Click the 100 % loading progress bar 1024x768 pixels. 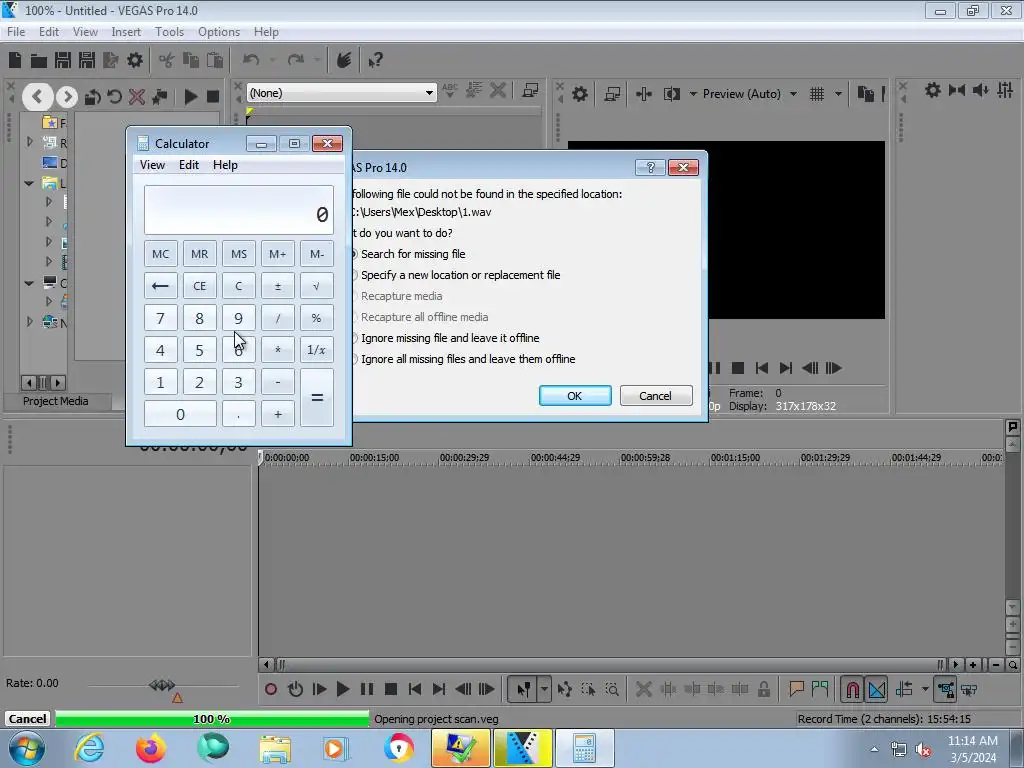pyautogui.click(x=212, y=719)
